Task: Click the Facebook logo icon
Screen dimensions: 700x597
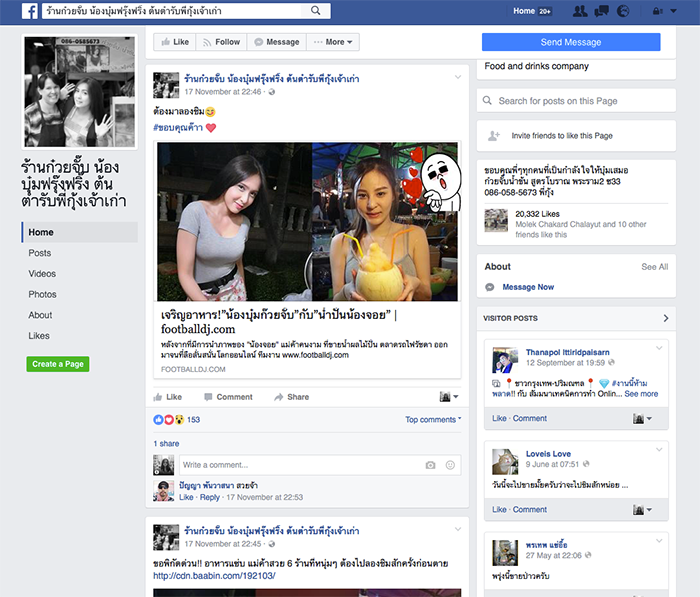Action: point(29,11)
